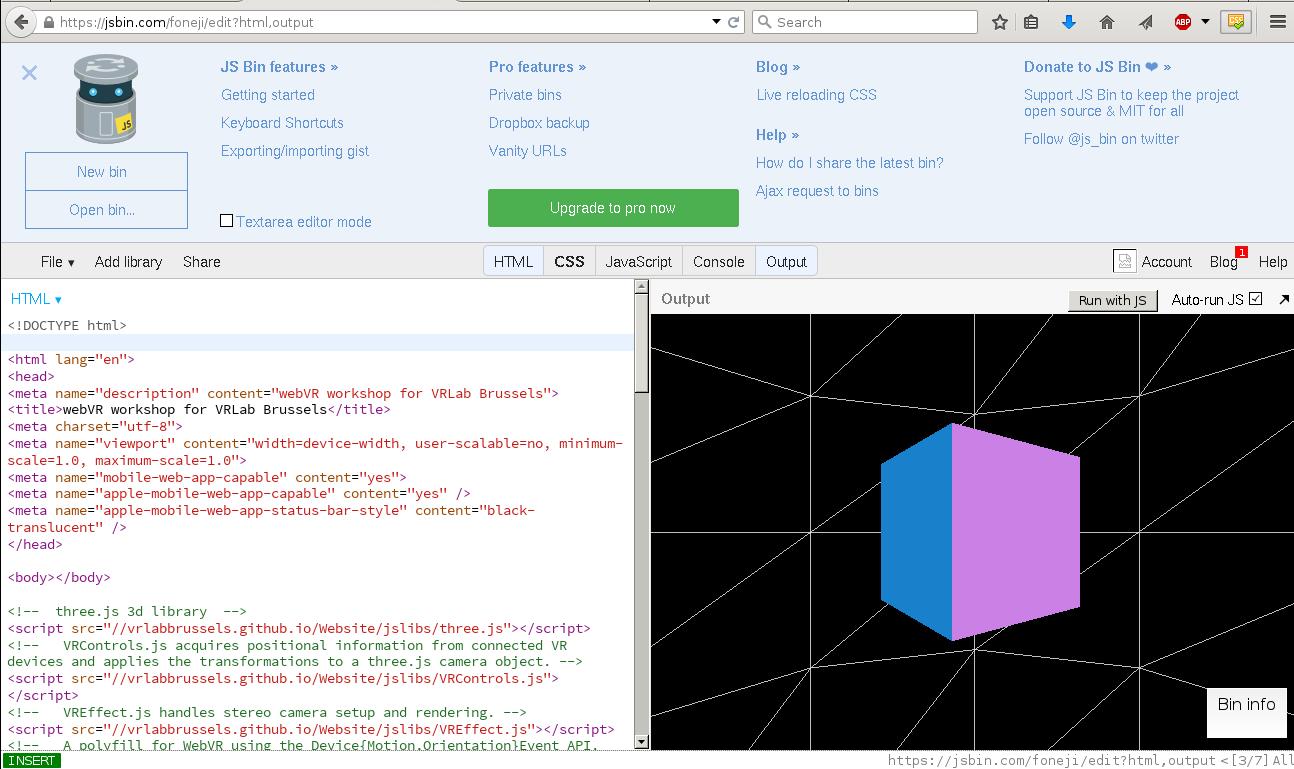Open How do I share the latest bin link
Image resolution: width=1294 pixels, height=769 pixels.
(850, 163)
